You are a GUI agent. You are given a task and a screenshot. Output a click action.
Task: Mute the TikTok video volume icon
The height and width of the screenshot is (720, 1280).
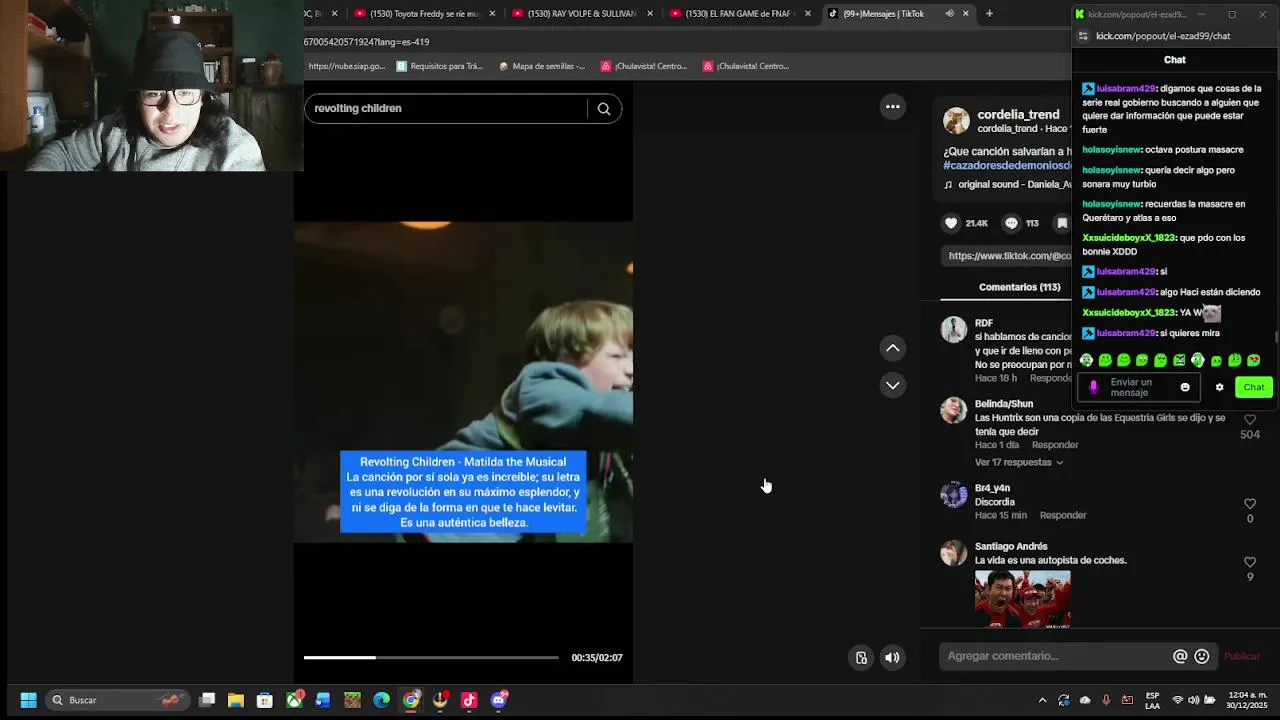[892, 657]
